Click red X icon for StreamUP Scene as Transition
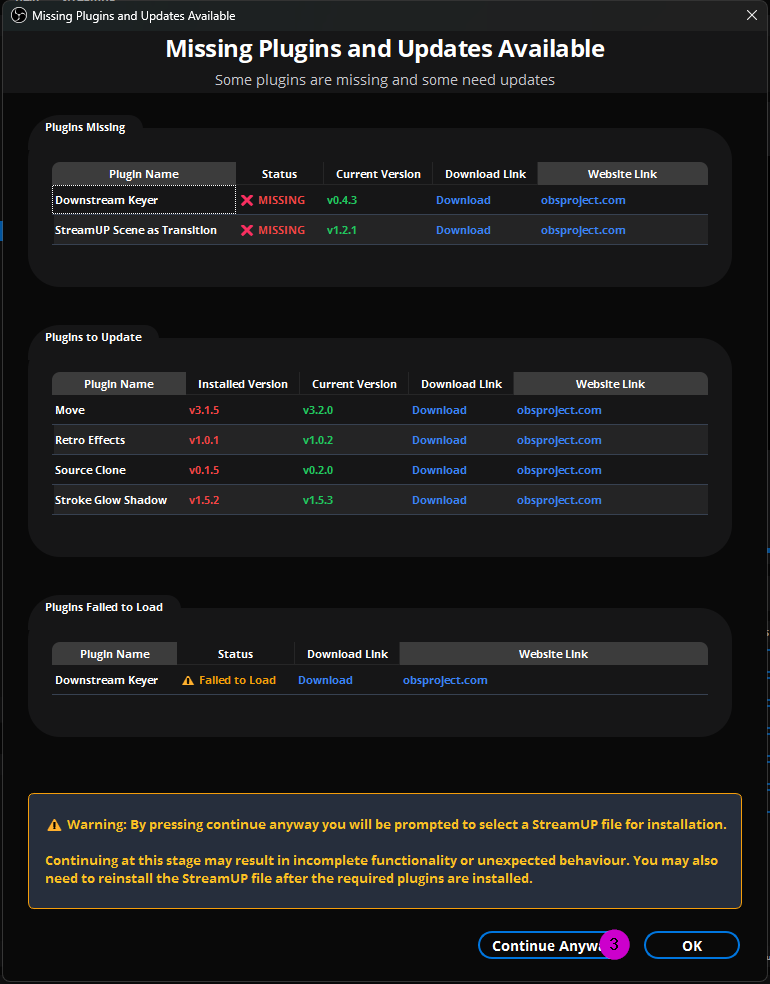Screen dimensions: 770x984 click(x=247, y=230)
